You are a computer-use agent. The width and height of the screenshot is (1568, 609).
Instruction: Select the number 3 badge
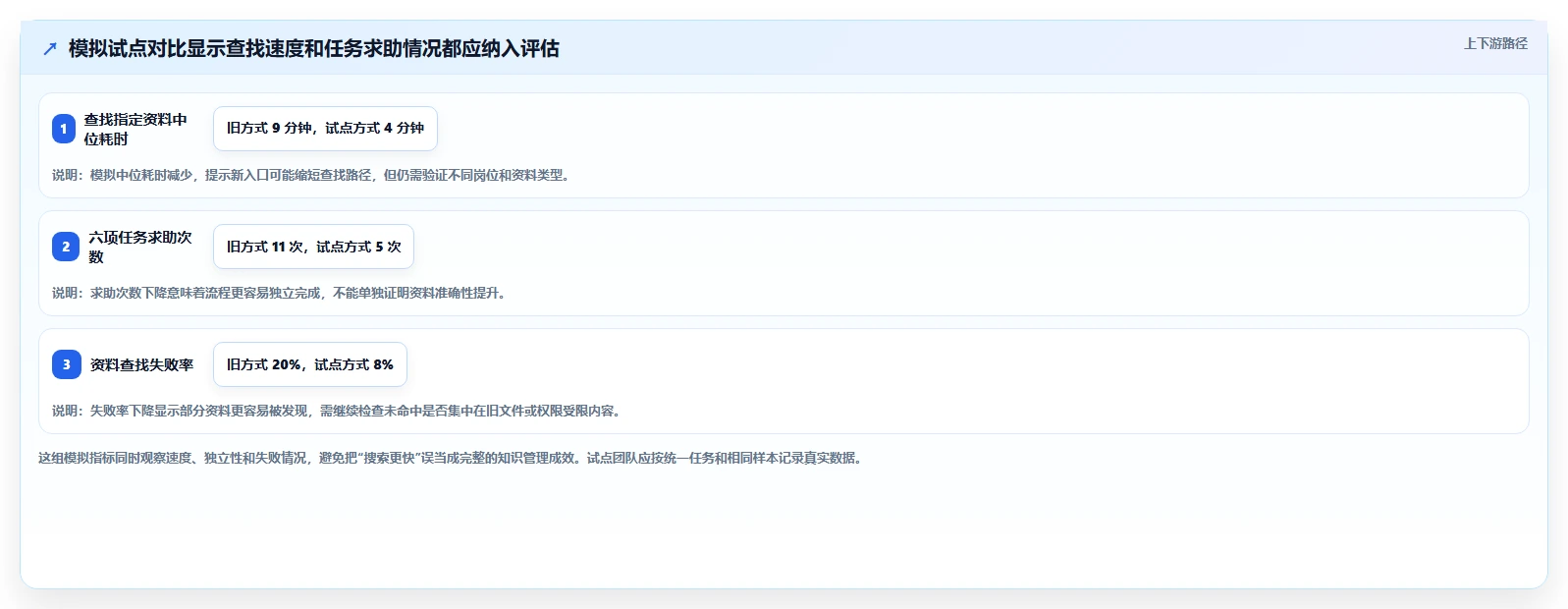click(x=67, y=364)
